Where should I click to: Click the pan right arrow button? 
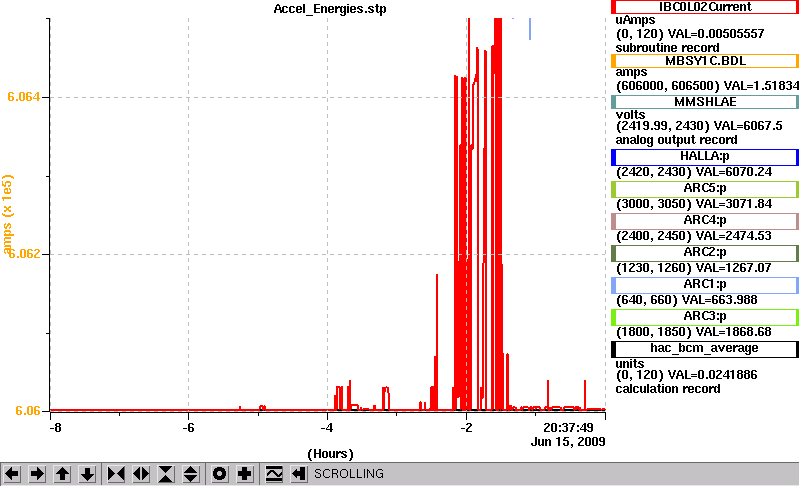(x=37, y=474)
